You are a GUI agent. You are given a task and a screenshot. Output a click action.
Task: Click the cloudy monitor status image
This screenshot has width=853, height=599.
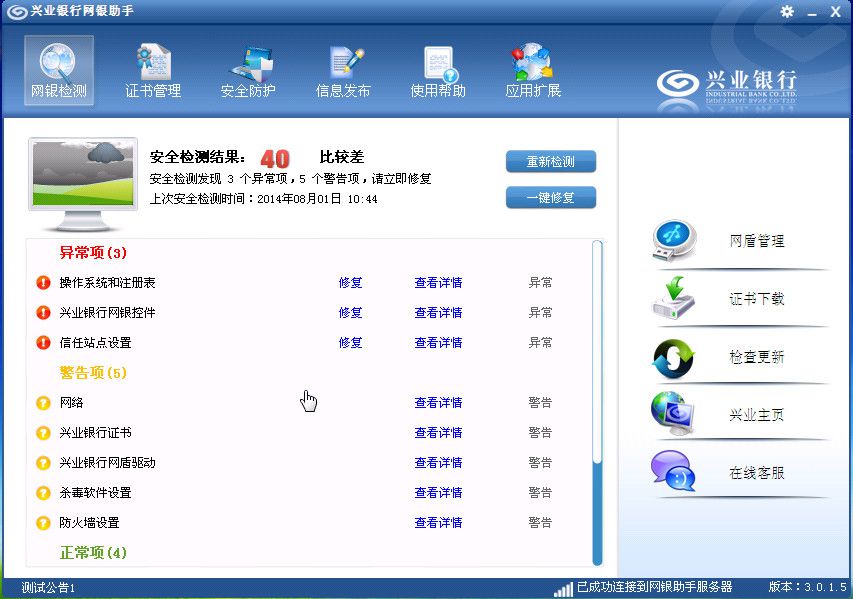[x=83, y=184]
